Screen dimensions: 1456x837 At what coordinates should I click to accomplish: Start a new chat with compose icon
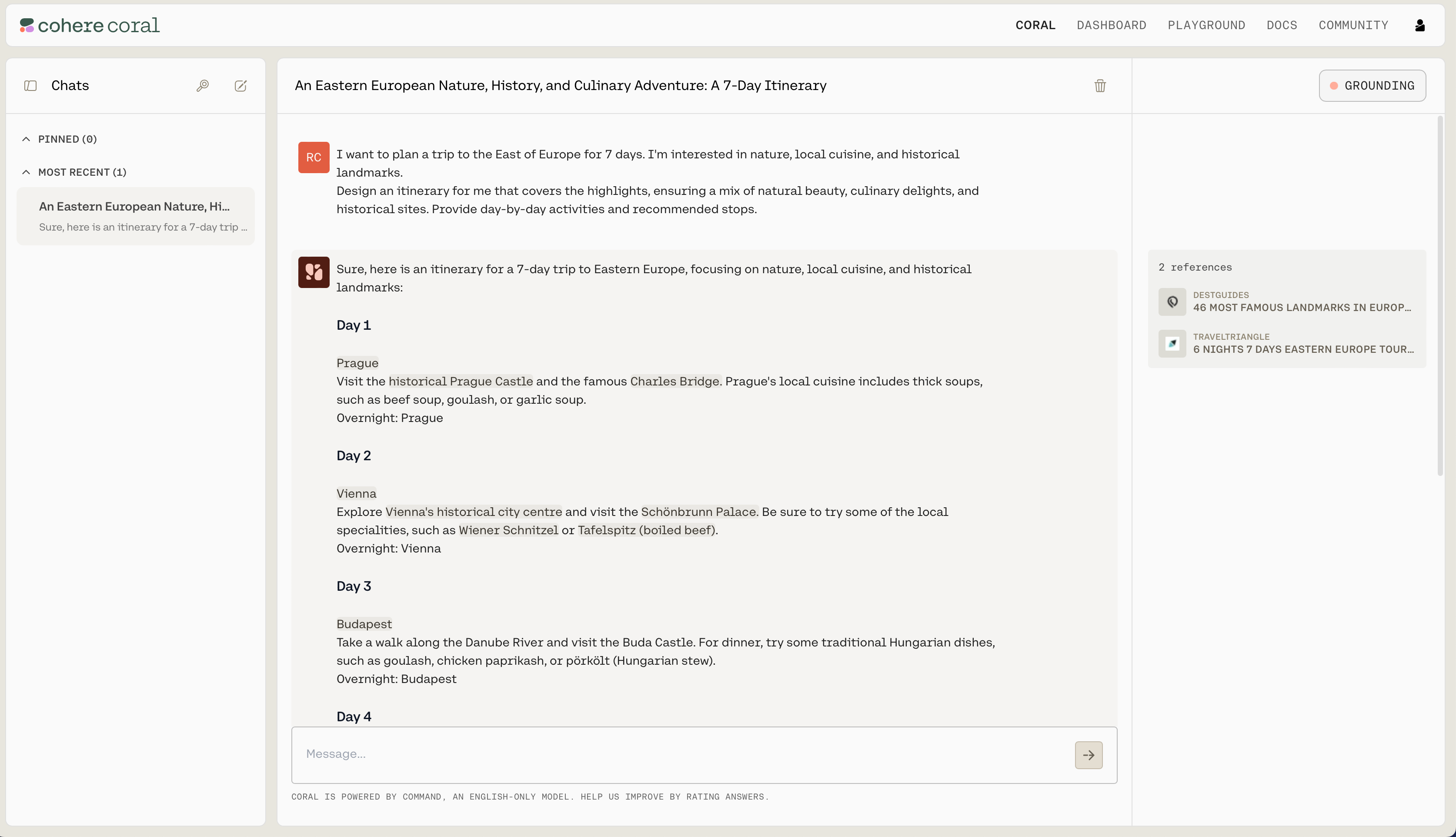pyautogui.click(x=241, y=86)
